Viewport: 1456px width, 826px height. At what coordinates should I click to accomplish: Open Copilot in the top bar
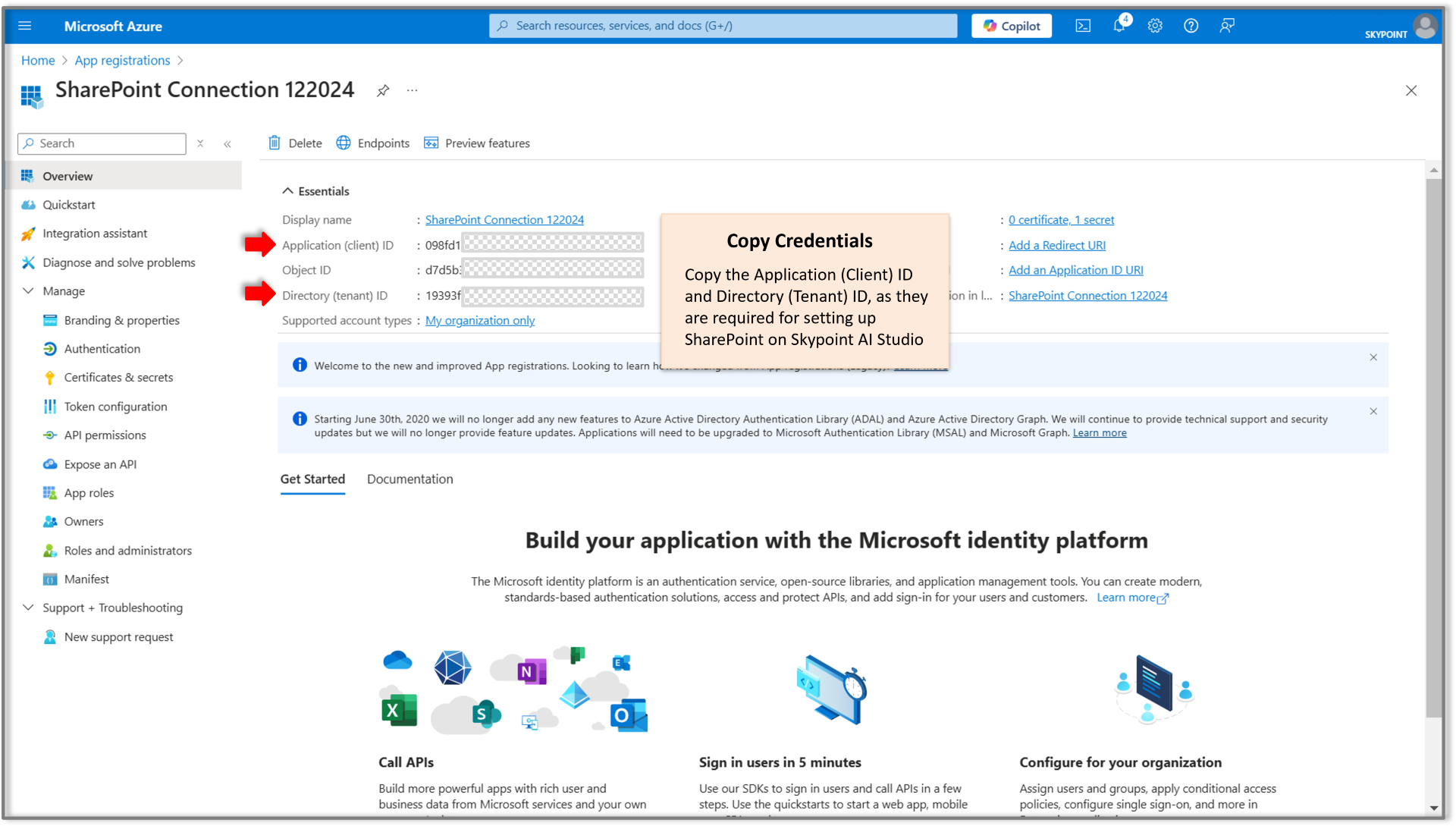(x=1011, y=25)
